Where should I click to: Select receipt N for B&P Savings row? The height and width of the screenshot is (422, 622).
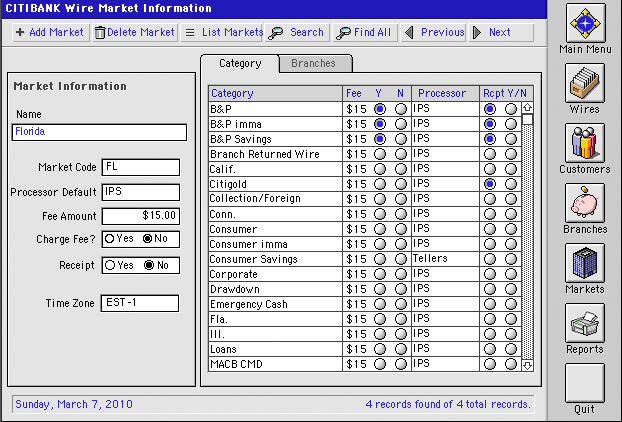coord(511,139)
